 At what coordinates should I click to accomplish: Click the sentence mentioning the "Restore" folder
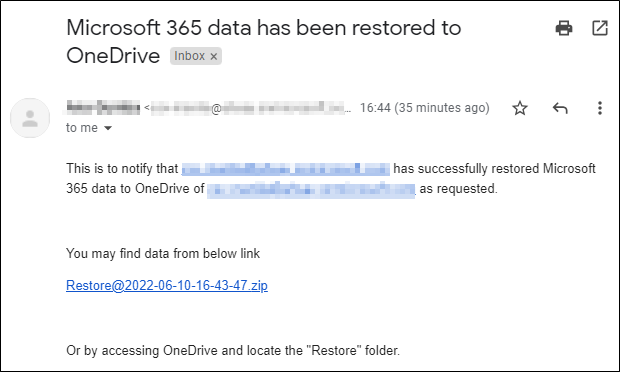pos(233,351)
